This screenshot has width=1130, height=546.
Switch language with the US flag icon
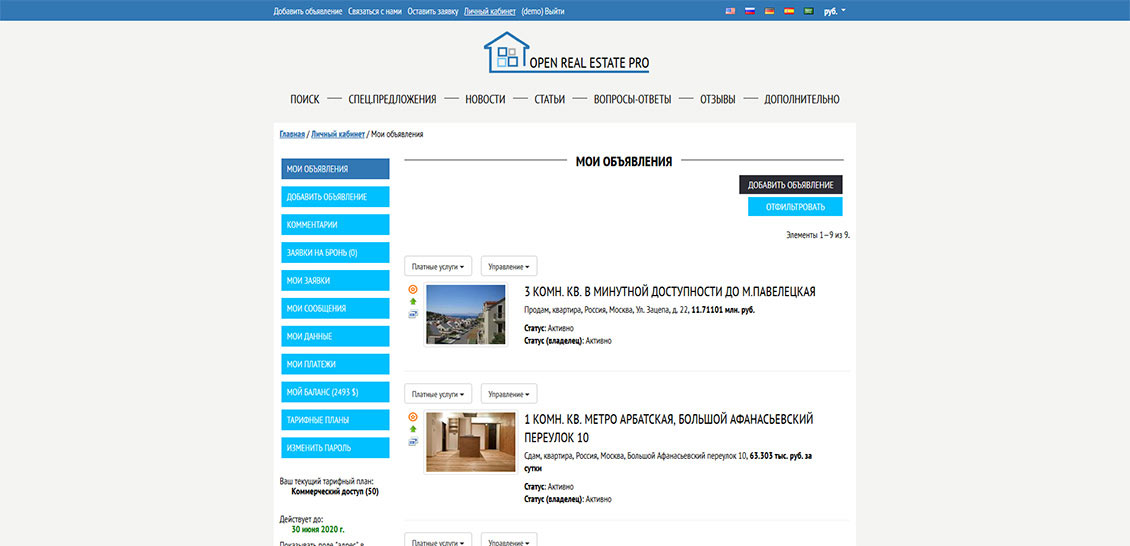729,11
